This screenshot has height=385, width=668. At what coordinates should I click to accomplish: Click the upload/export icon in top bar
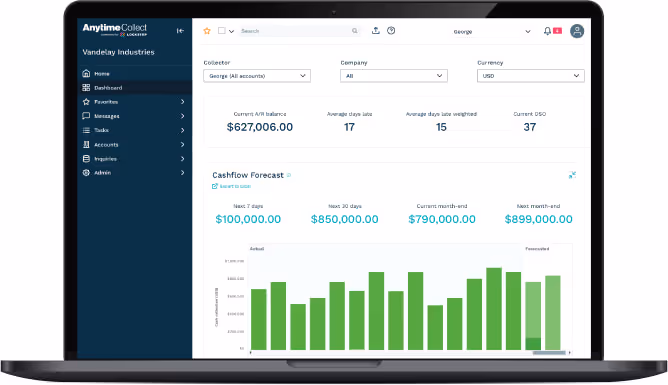pyautogui.click(x=375, y=30)
